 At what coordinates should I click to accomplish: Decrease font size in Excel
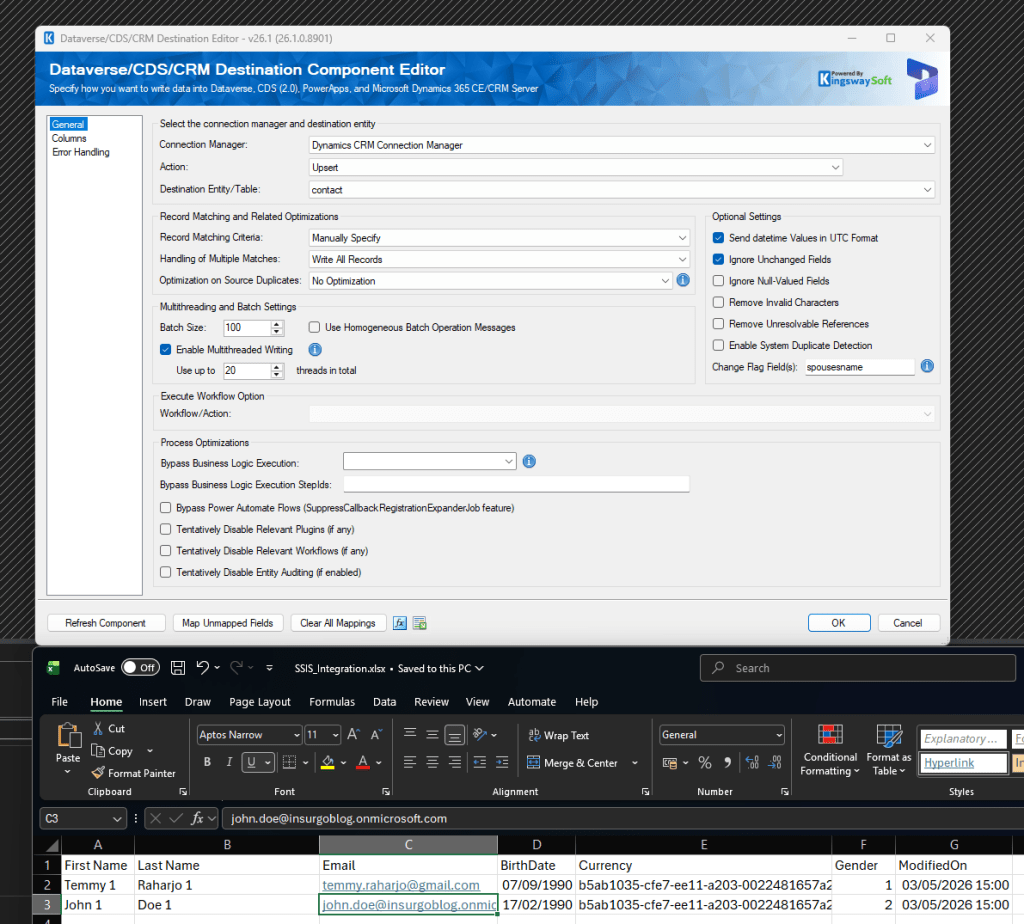pyautogui.click(x=376, y=735)
